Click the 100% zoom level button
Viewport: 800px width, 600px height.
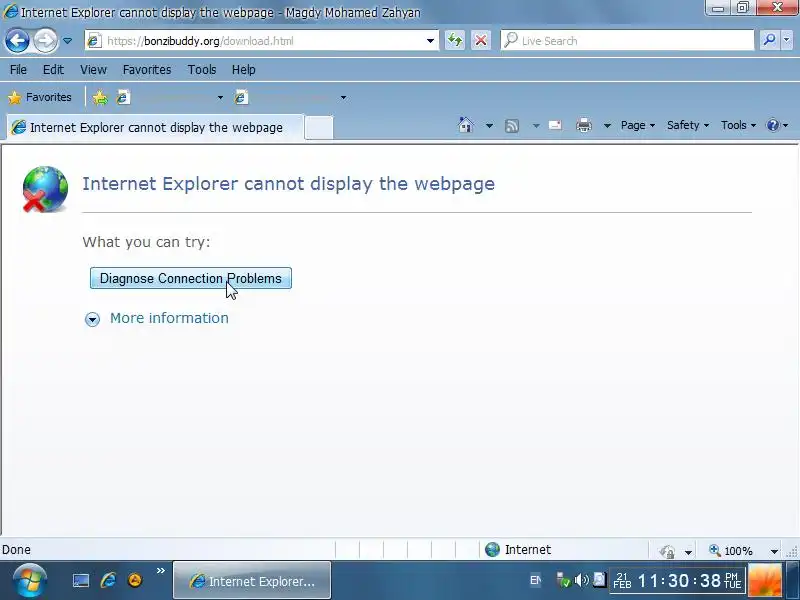pyautogui.click(x=731, y=551)
